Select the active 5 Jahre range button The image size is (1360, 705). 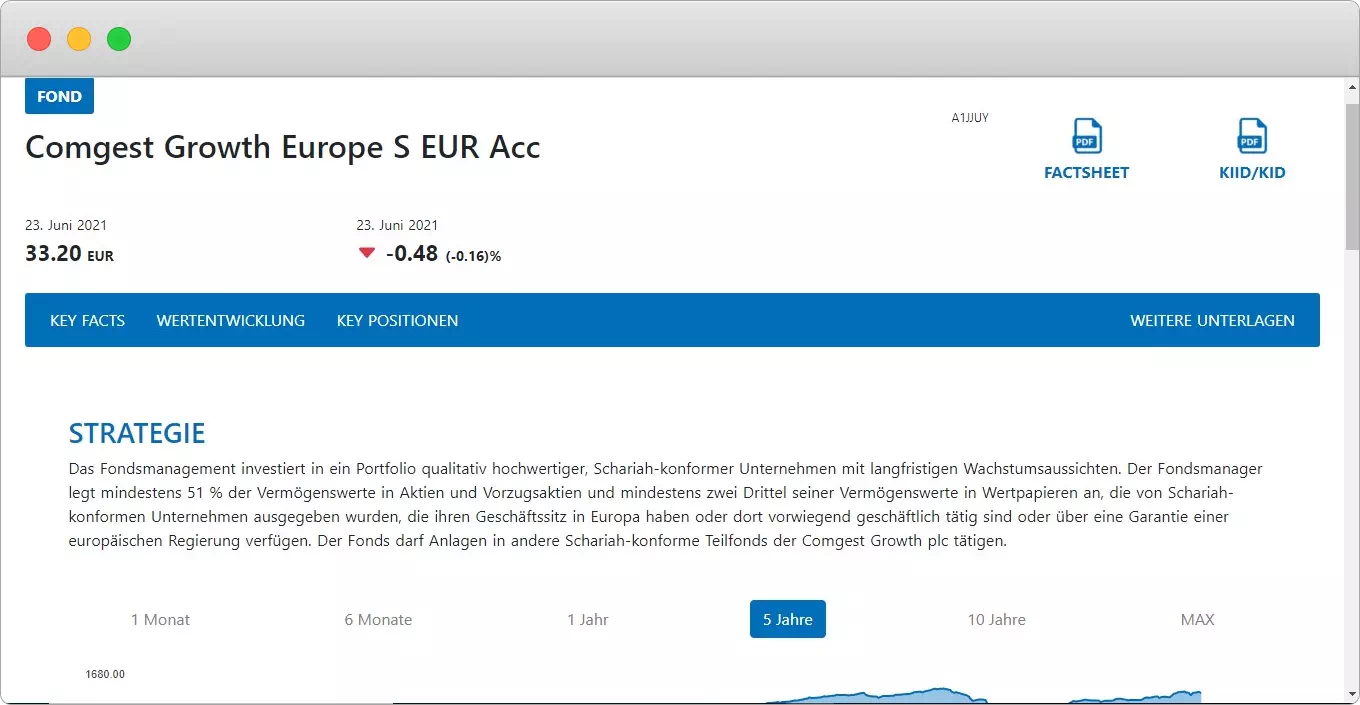point(788,620)
